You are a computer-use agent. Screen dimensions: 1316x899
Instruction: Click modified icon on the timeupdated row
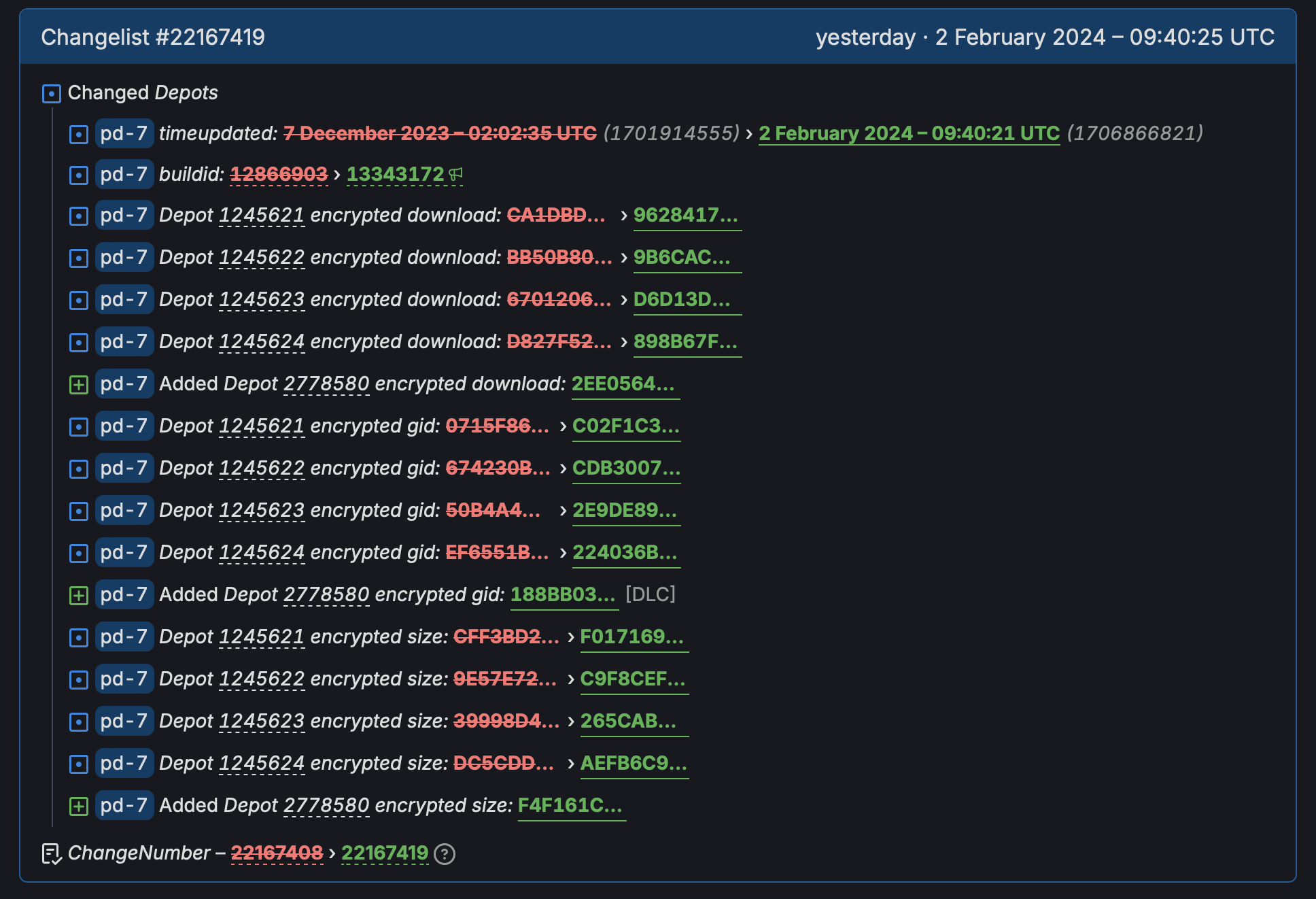[79, 135]
